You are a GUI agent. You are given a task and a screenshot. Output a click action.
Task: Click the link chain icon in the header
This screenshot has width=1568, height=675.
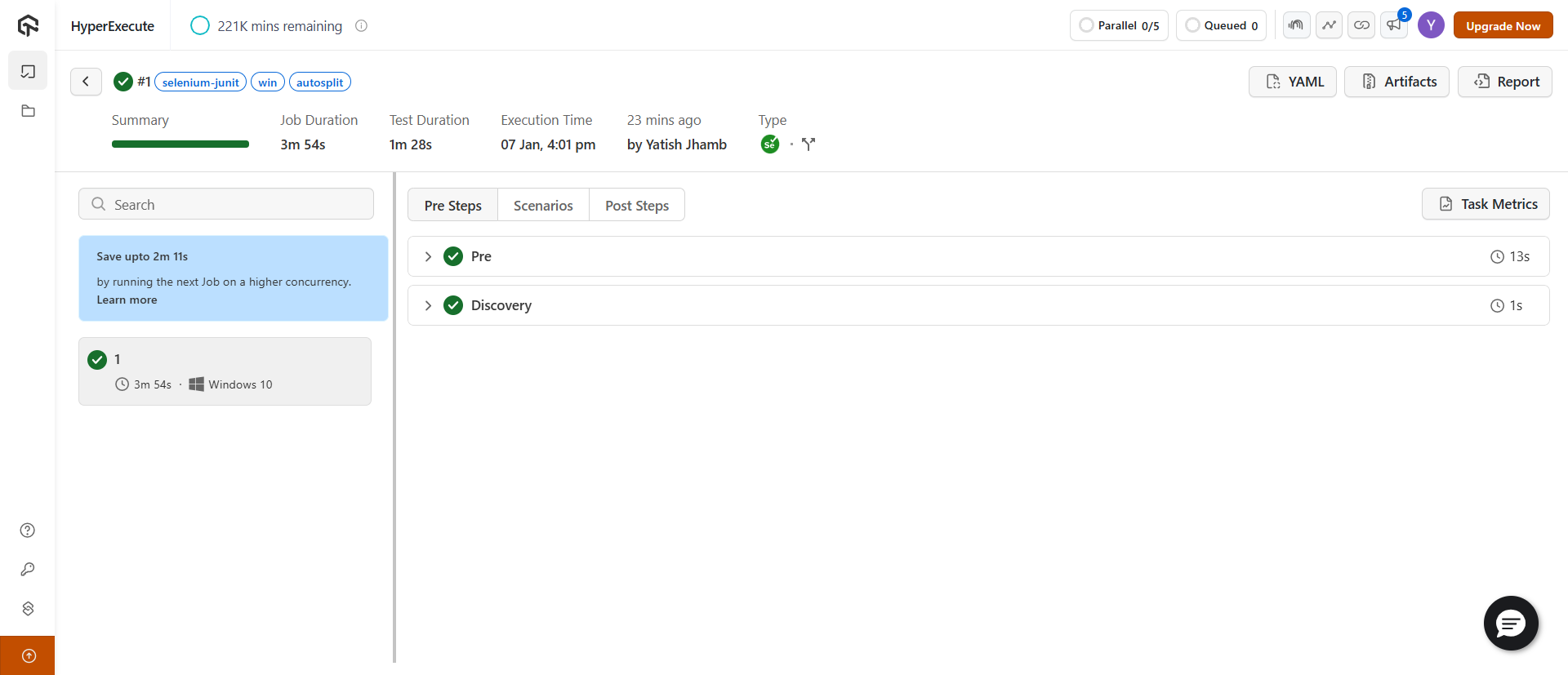point(1361,25)
